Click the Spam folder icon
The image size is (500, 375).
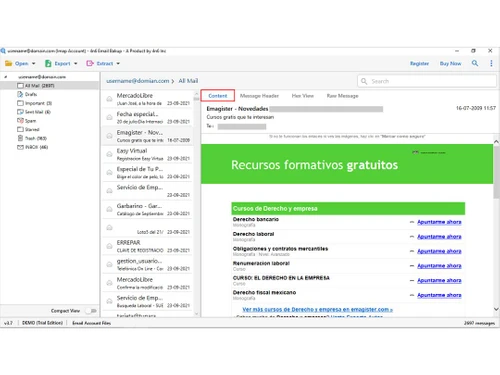tap(20, 120)
